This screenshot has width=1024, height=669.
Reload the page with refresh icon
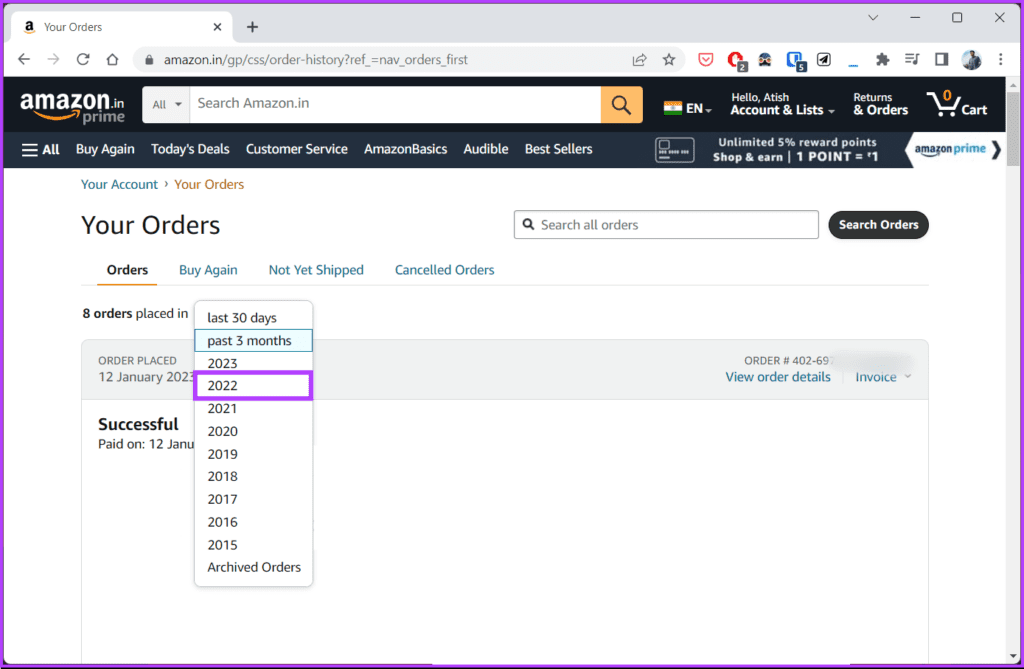(x=83, y=59)
